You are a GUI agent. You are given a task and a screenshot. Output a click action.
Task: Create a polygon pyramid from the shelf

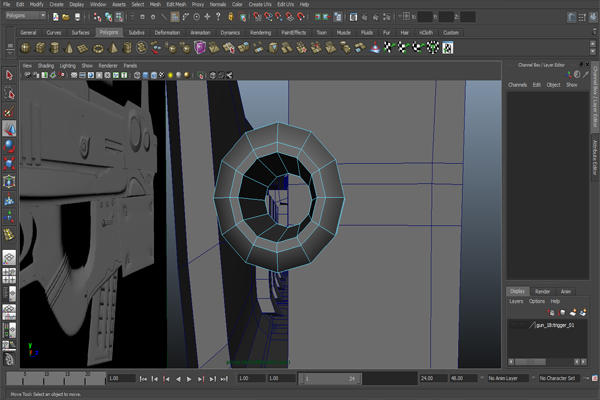(x=112, y=48)
